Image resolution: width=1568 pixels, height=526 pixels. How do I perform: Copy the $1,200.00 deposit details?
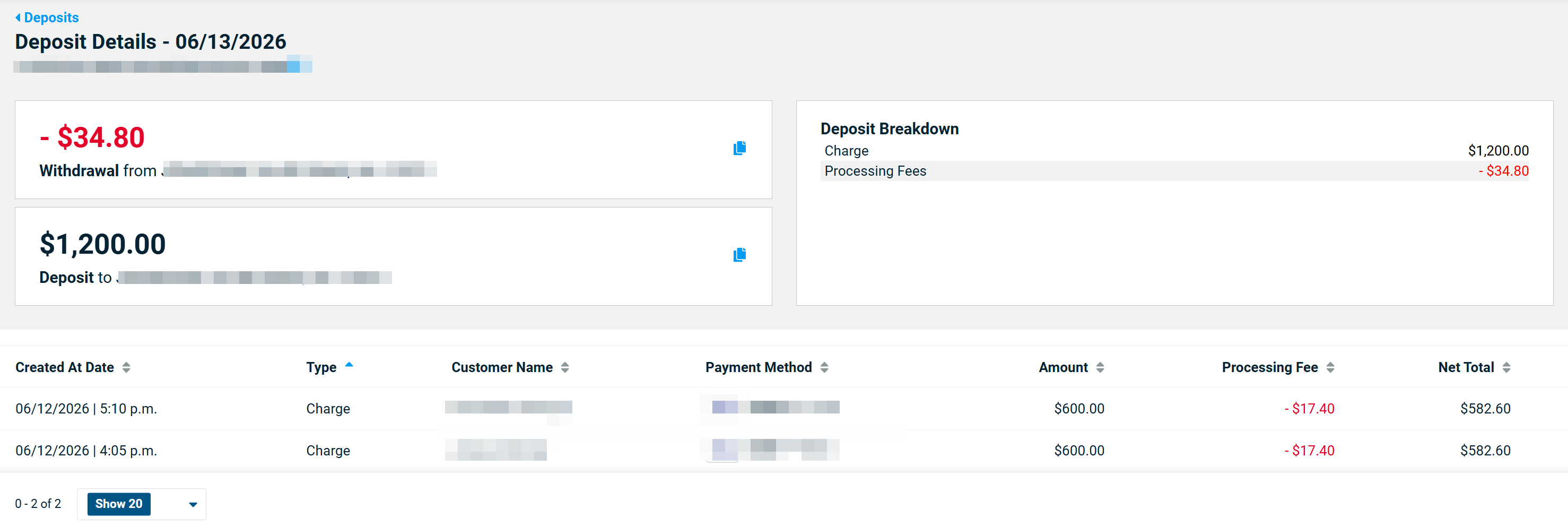click(739, 255)
